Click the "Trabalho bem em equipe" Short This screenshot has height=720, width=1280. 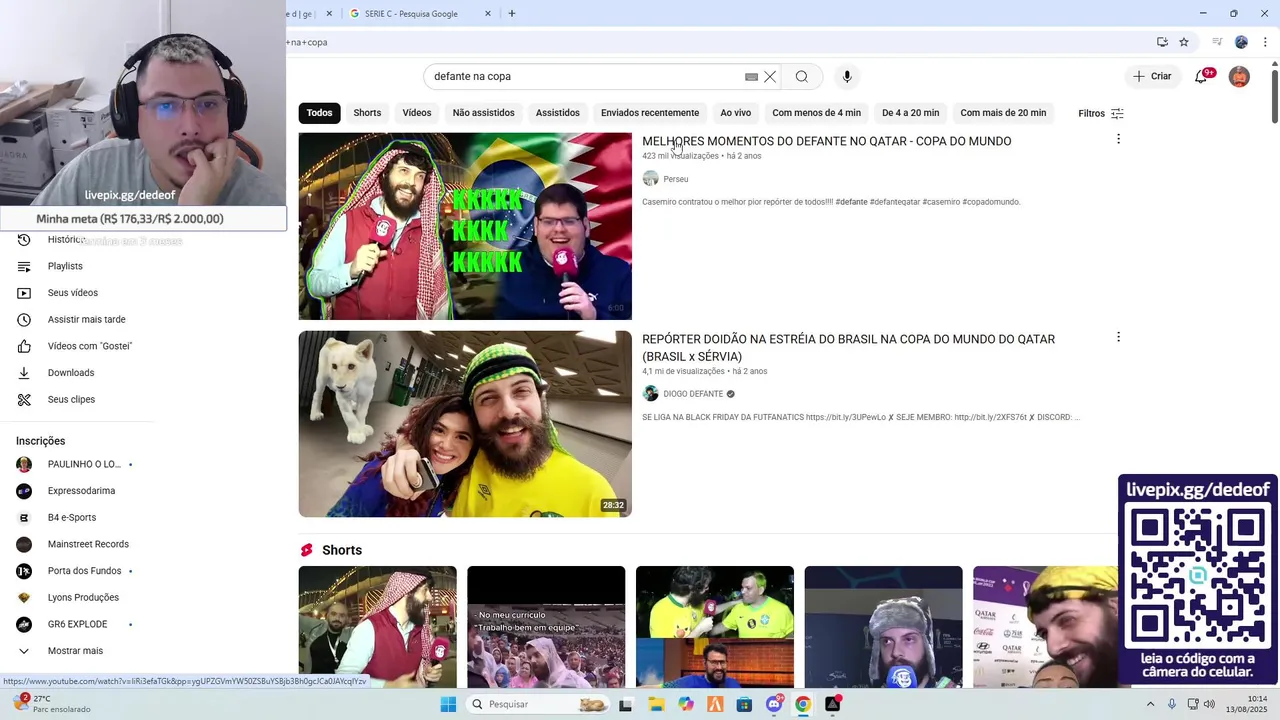point(546,627)
